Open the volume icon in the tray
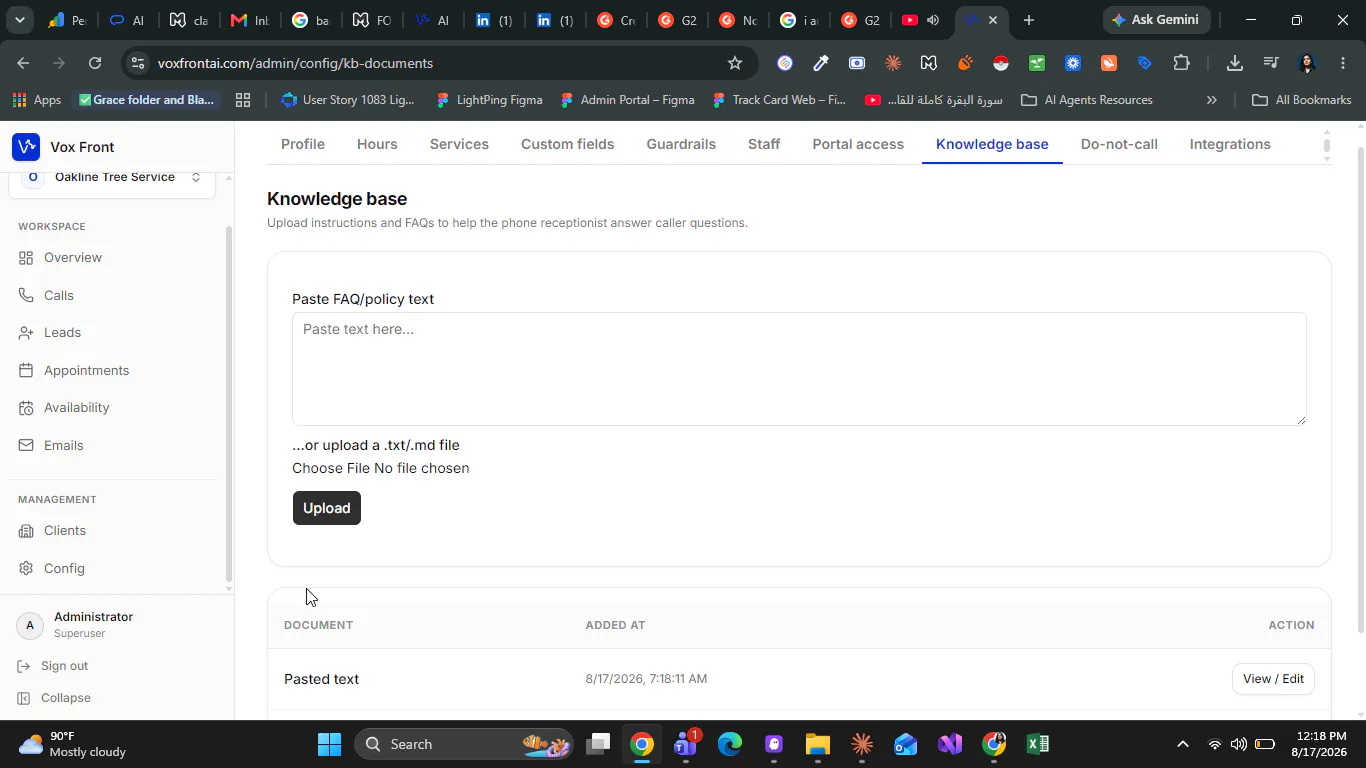The image size is (1366, 768). [1239, 744]
